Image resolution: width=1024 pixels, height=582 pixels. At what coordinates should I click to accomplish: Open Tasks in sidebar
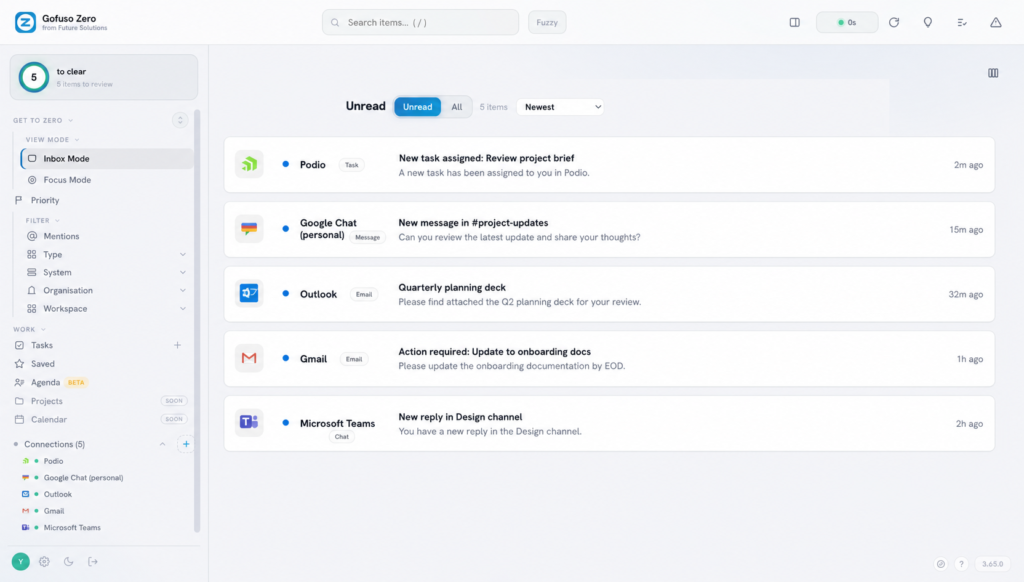coord(42,345)
